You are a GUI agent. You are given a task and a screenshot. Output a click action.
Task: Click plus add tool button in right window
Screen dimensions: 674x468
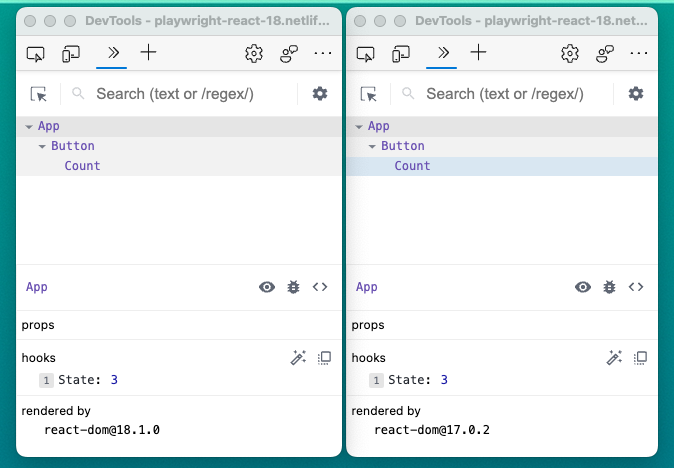pos(478,53)
